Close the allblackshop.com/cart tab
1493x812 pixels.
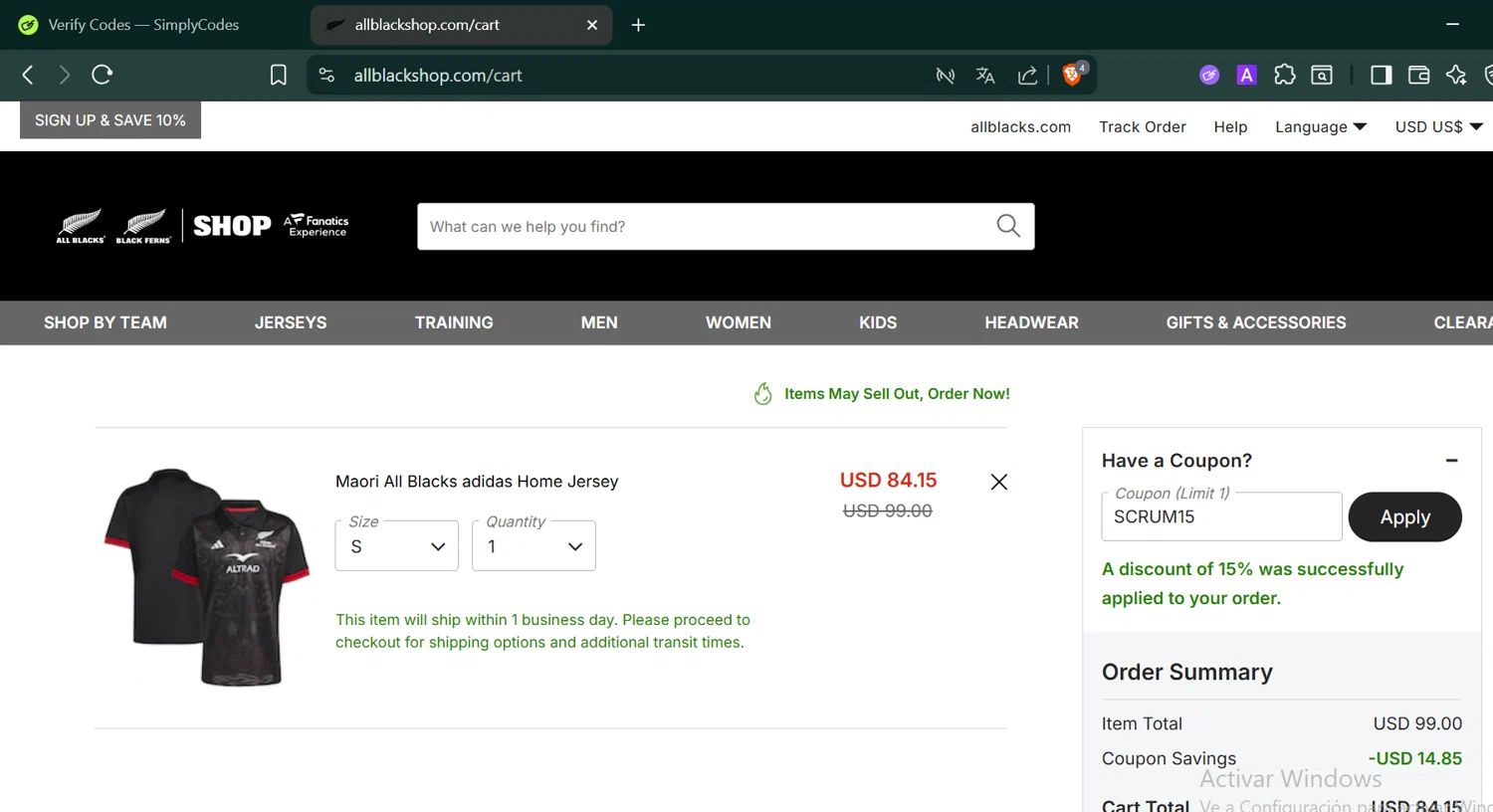pos(592,25)
